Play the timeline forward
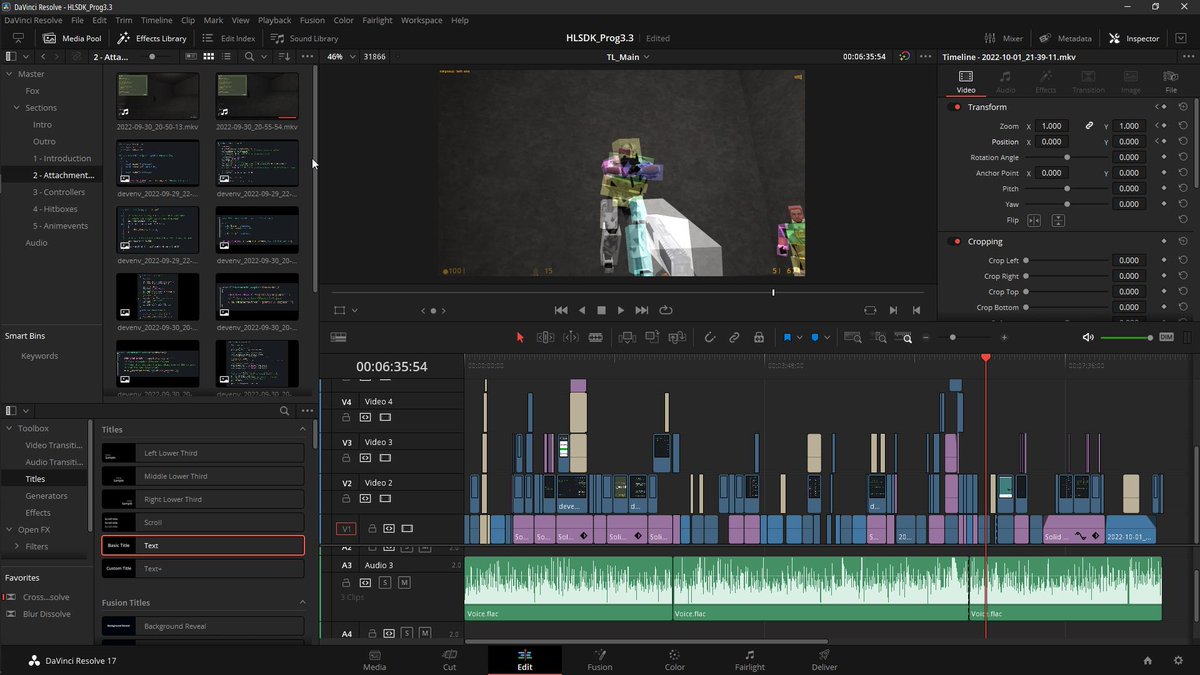The height and width of the screenshot is (675, 1200). pyautogui.click(x=621, y=311)
